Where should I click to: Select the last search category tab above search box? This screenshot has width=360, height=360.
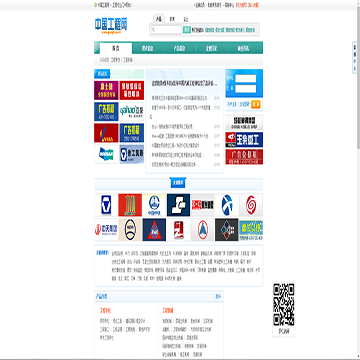click(185, 19)
